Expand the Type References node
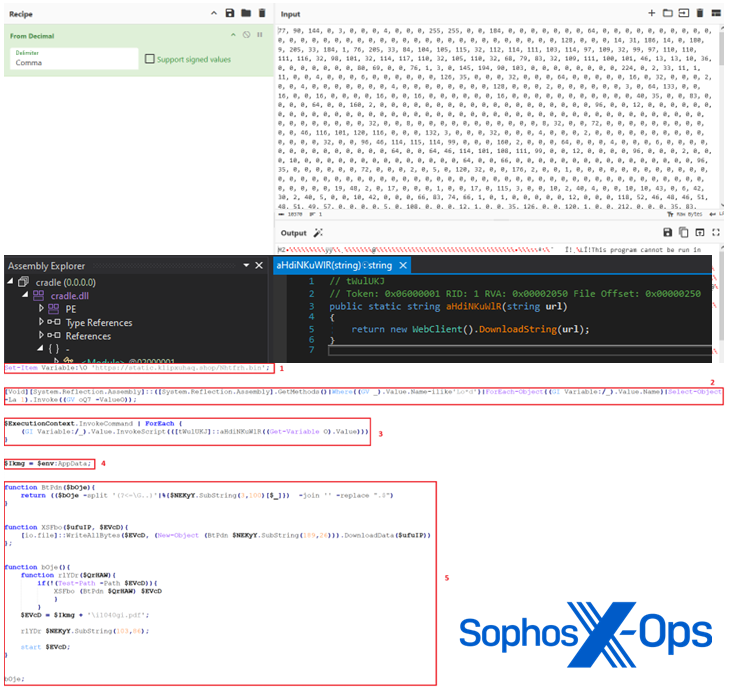729x693 pixels. point(41,322)
